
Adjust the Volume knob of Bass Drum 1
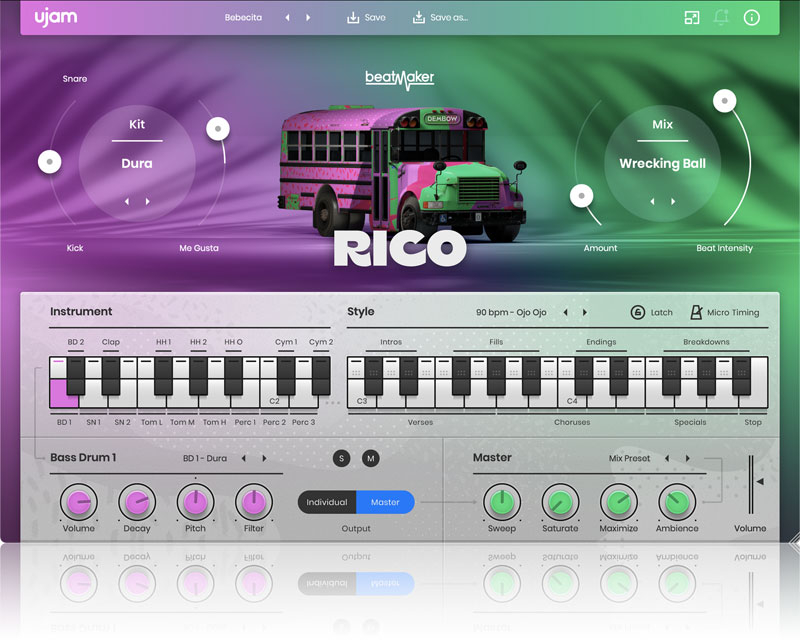click(x=79, y=502)
